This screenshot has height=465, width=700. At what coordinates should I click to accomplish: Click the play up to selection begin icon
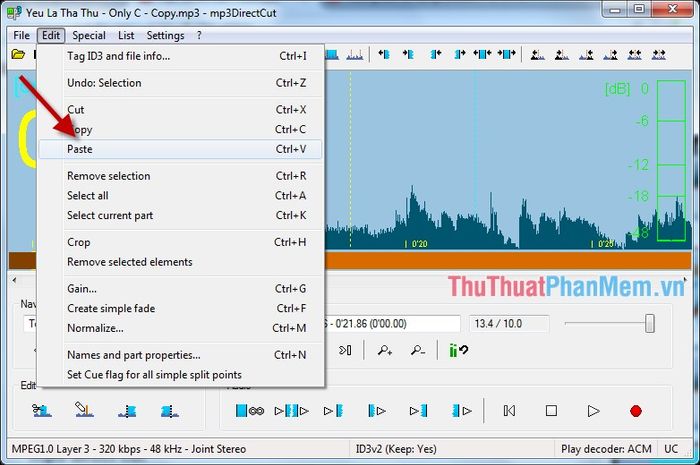(x=333, y=411)
